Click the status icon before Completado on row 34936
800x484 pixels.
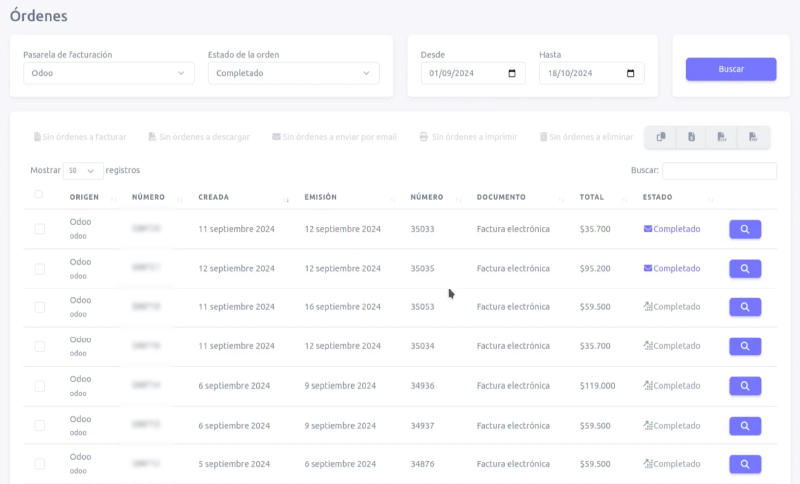(x=648, y=386)
